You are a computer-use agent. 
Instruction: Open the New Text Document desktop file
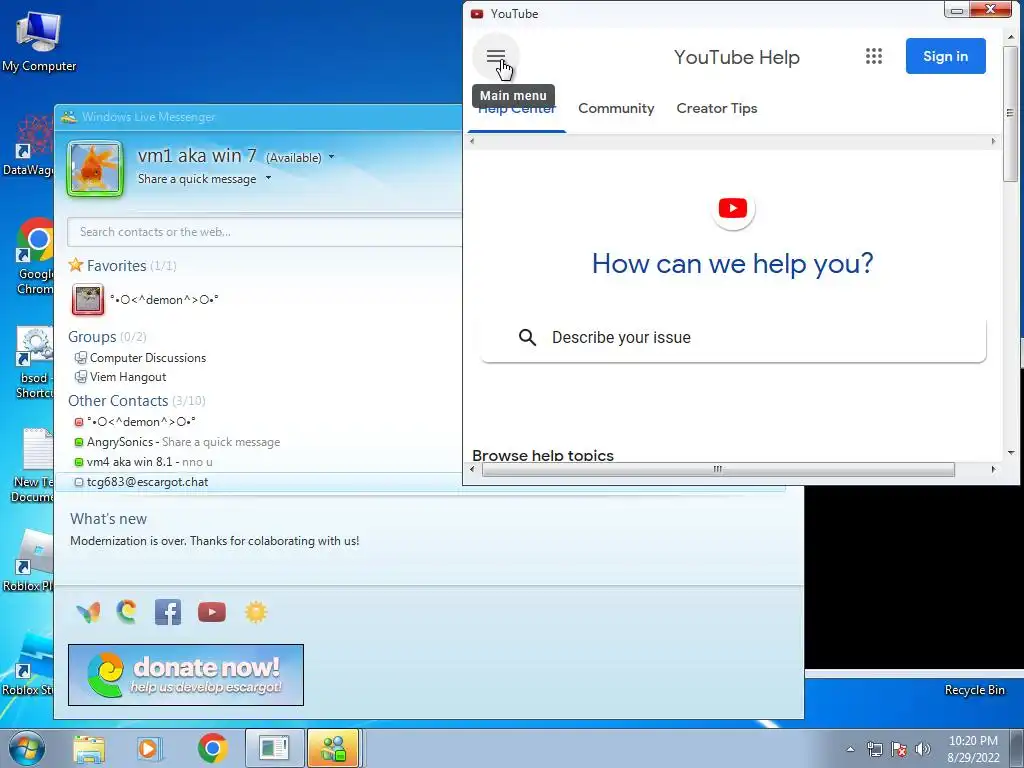pos(32,465)
